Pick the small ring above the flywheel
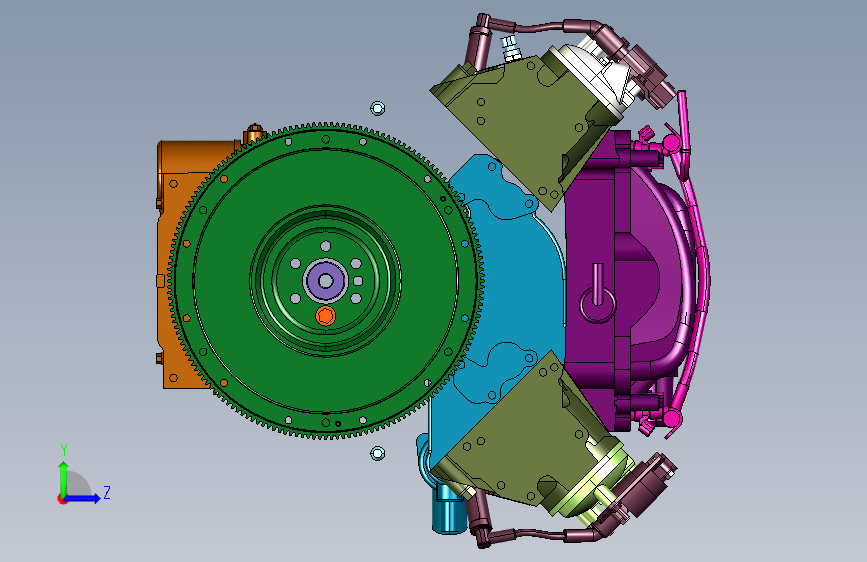 378,108
